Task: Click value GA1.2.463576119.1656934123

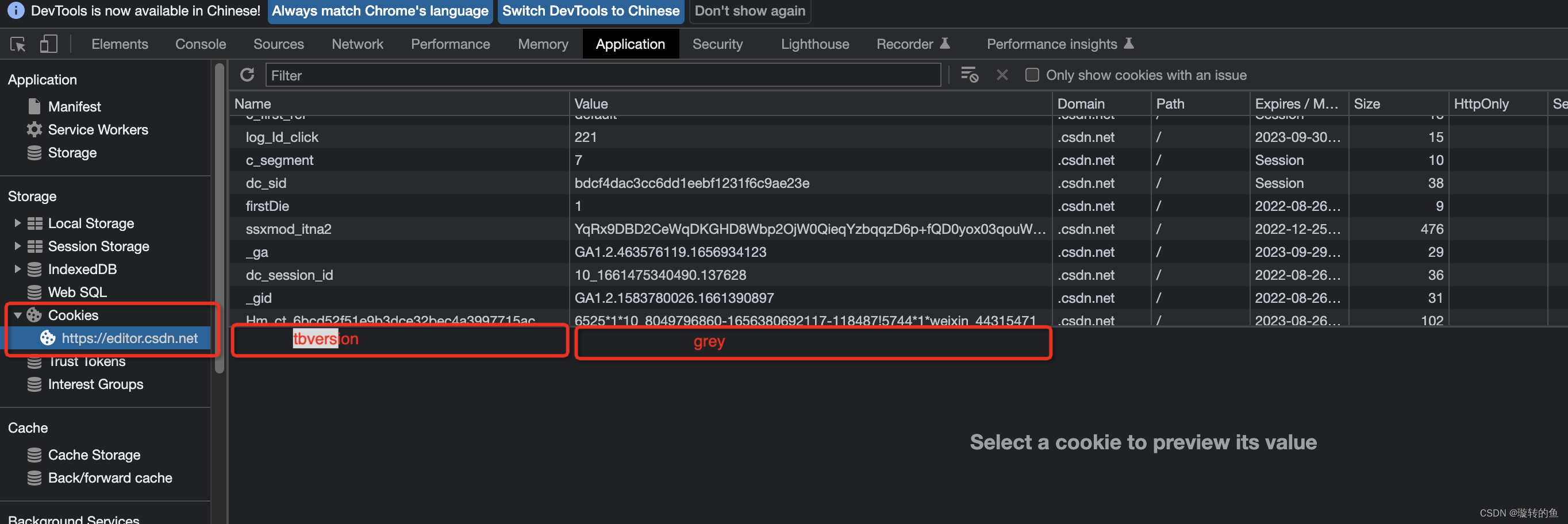Action: pyautogui.click(x=670, y=252)
